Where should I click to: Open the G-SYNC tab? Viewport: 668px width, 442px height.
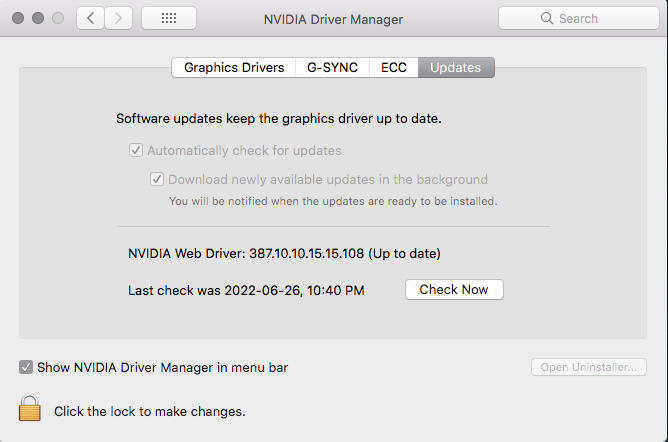334,68
